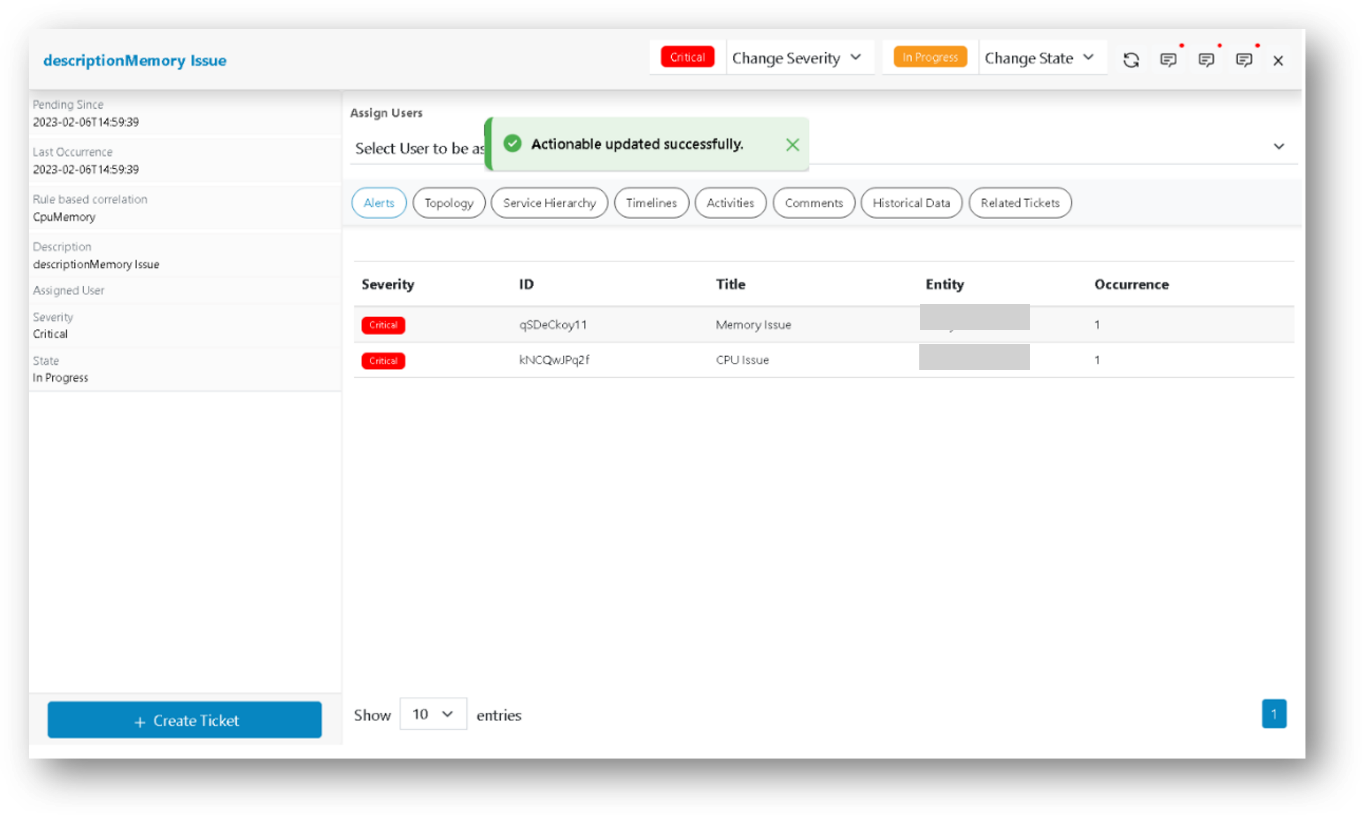Image resolution: width=1364 pixels, height=817 pixels.
Task: Click Critical badge in CPU Issue row
Action: pos(383,361)
